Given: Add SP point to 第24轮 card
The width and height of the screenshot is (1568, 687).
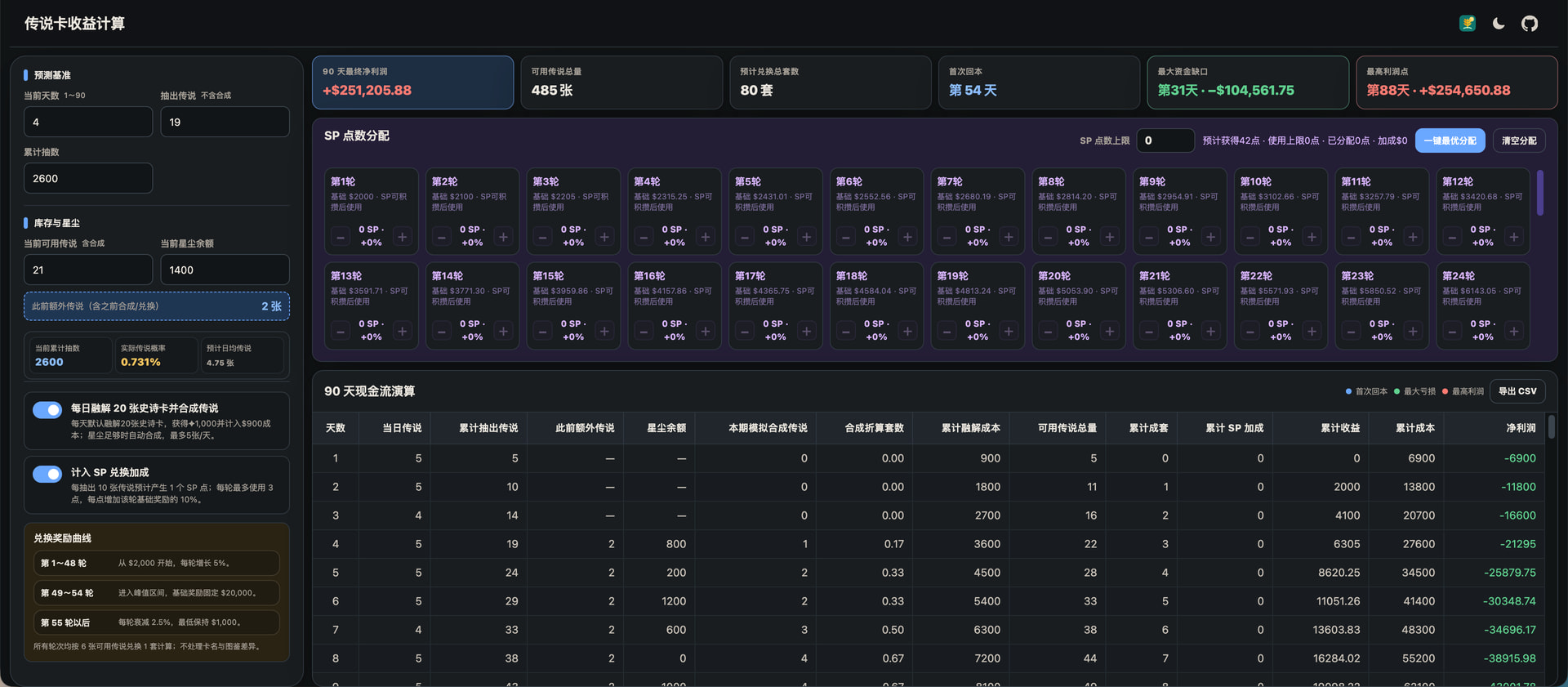Looking at the screenshot, I should click(x=1514, y=331).
